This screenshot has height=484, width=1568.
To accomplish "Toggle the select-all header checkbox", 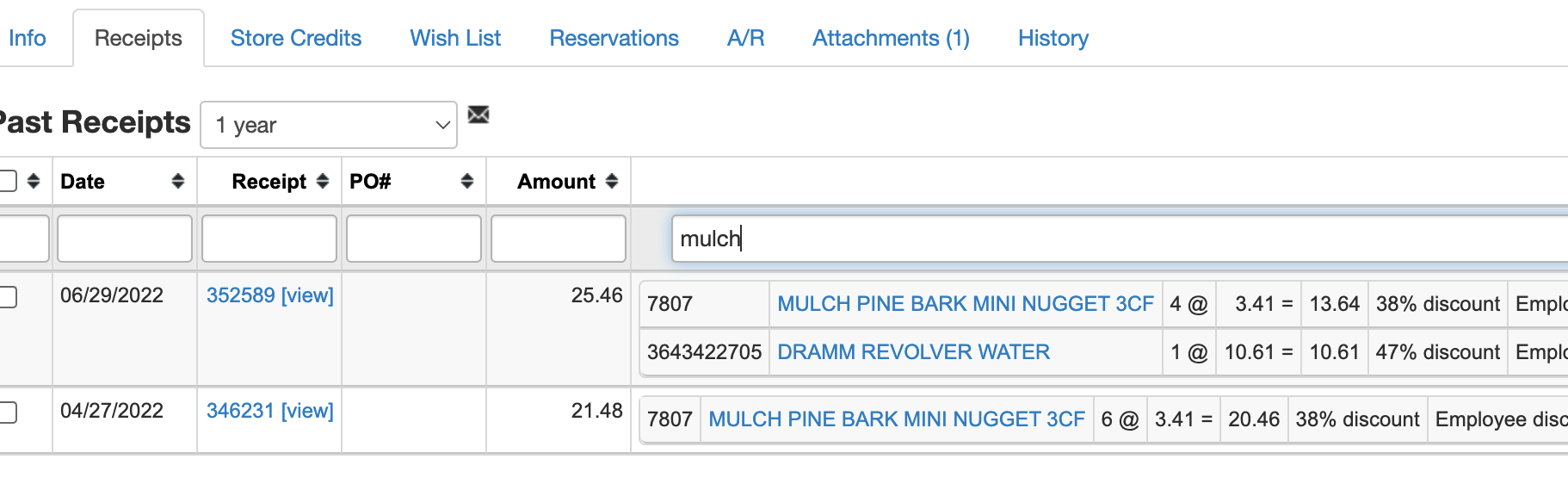I will (x=9, y=181).
